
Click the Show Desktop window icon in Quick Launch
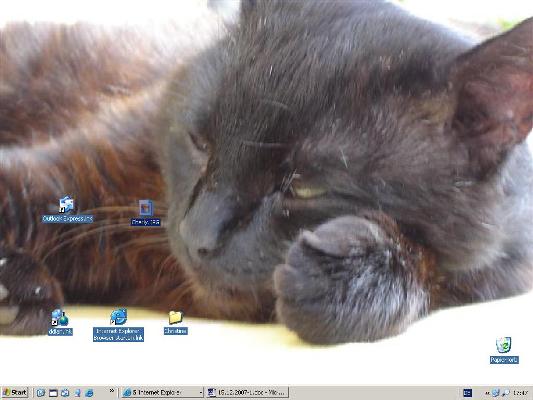pyautogui.click(x=53, y=393)
